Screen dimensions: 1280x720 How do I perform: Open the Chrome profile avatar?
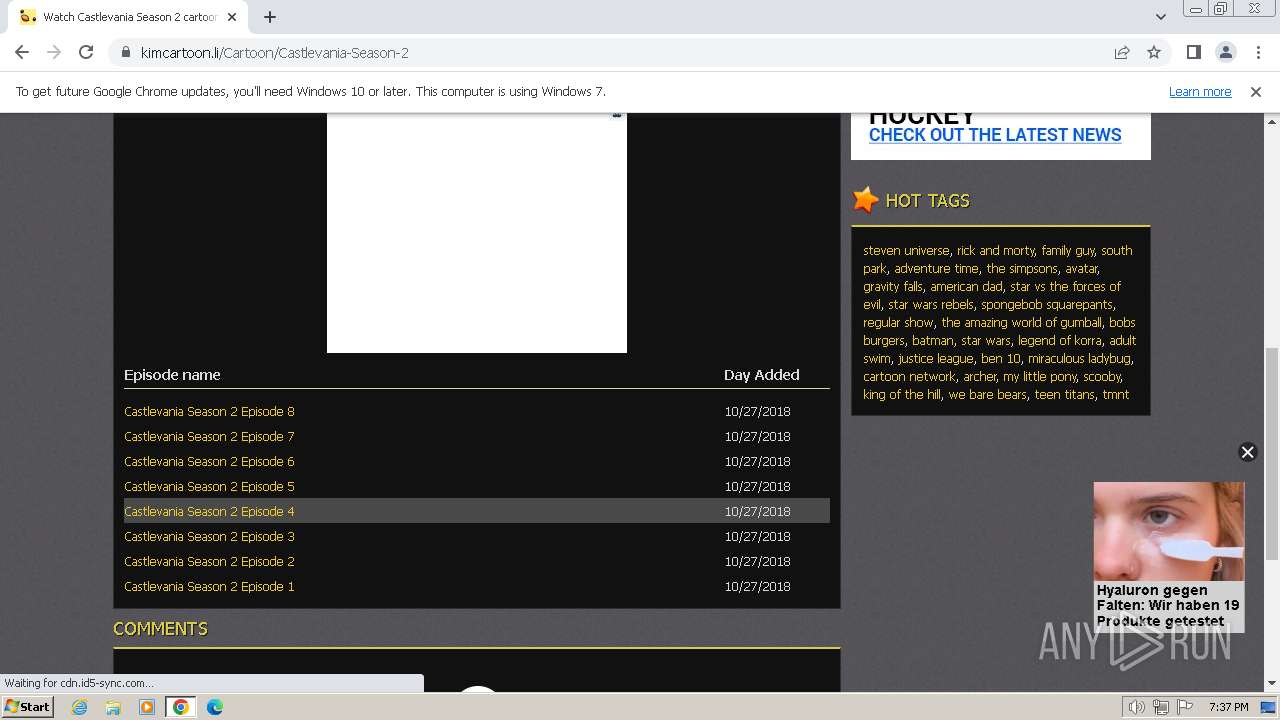[1225, 53]
